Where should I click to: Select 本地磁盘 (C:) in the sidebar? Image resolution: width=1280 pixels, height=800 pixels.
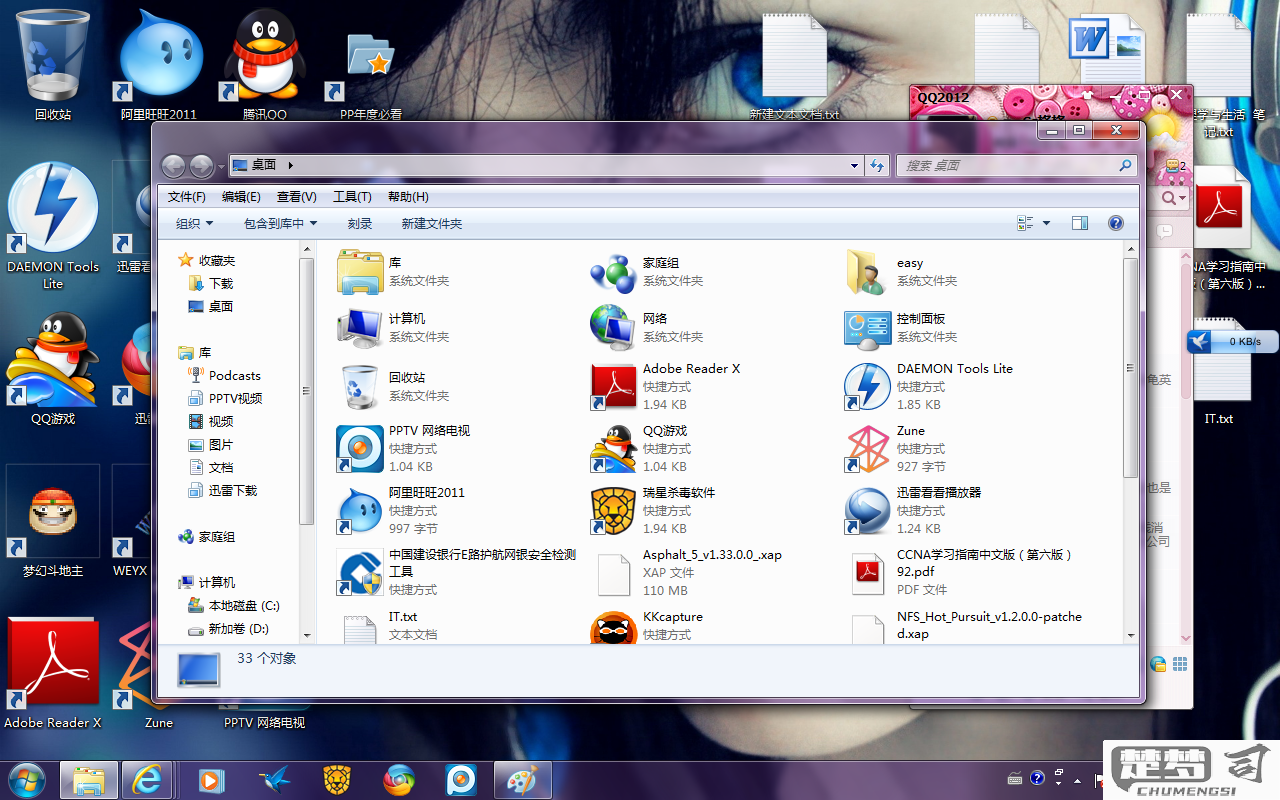tap(233, 605)
